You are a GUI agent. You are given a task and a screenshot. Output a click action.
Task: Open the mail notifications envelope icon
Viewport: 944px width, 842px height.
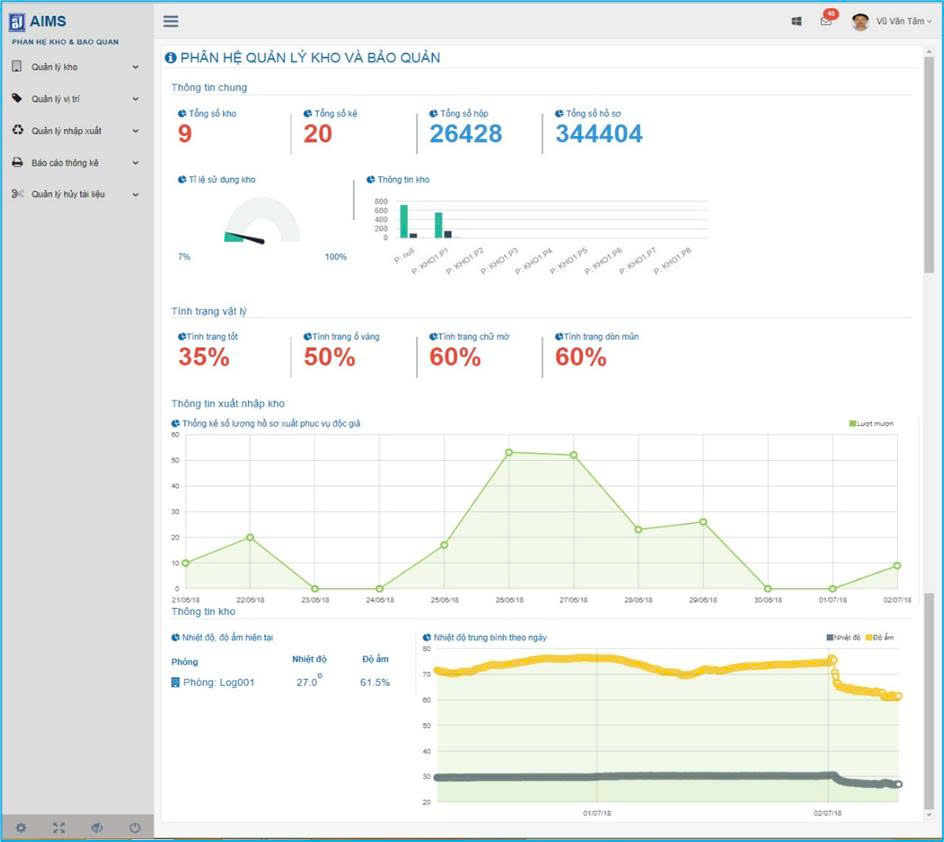(x=825, y=21)
